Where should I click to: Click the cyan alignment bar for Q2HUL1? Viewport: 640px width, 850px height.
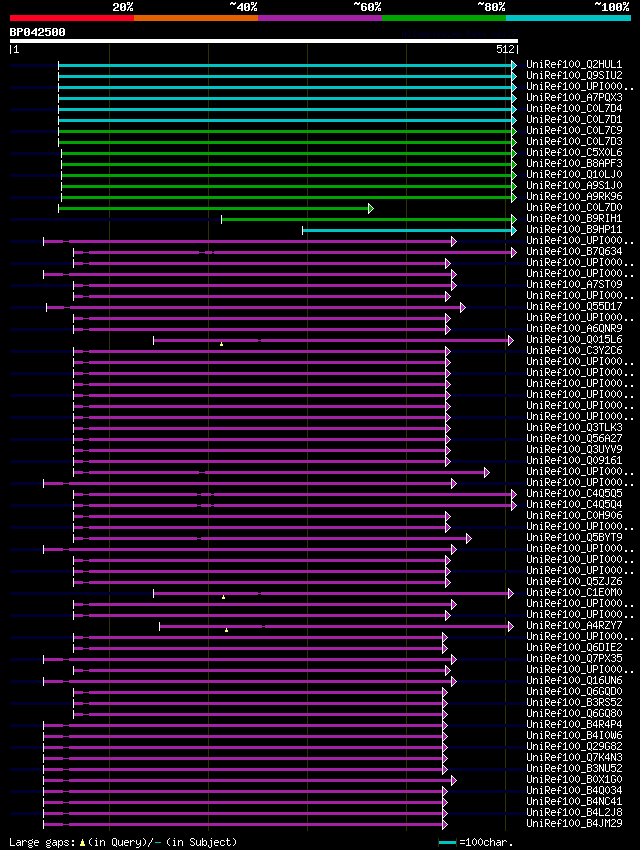[286, 65]
